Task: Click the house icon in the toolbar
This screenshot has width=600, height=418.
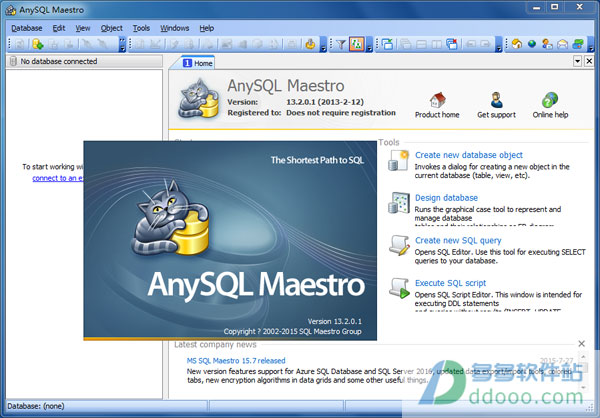Action: click(517, 44)
